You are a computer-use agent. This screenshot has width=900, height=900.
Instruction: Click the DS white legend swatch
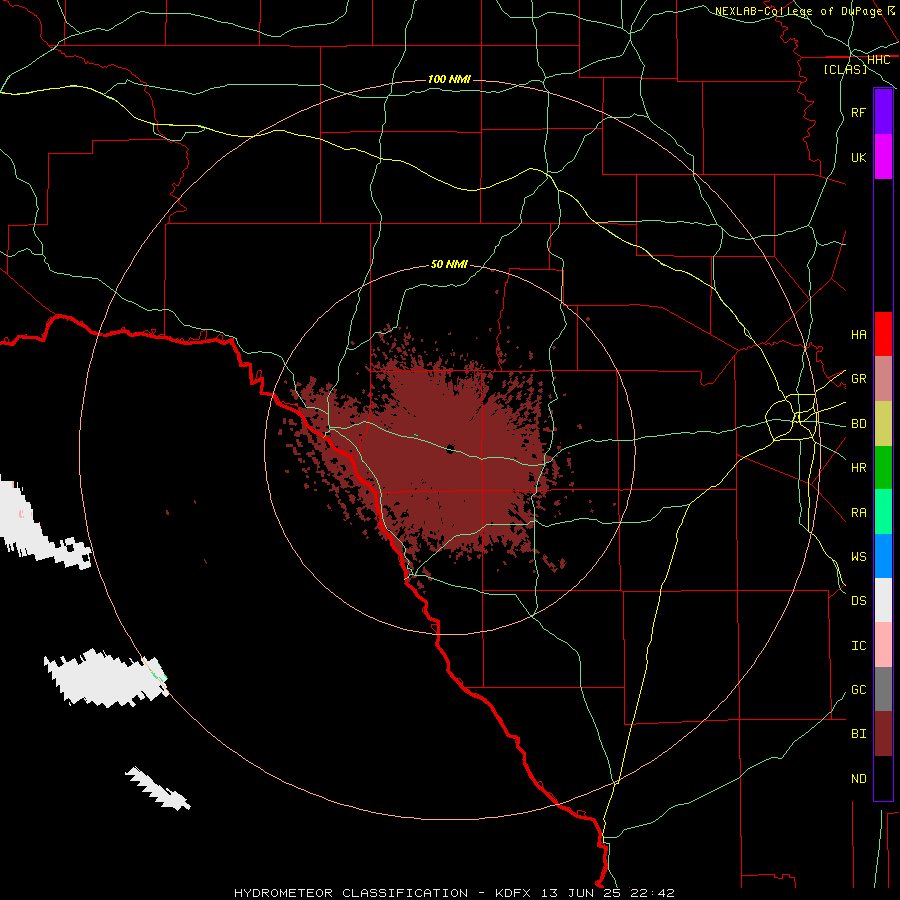coord(883,600)
